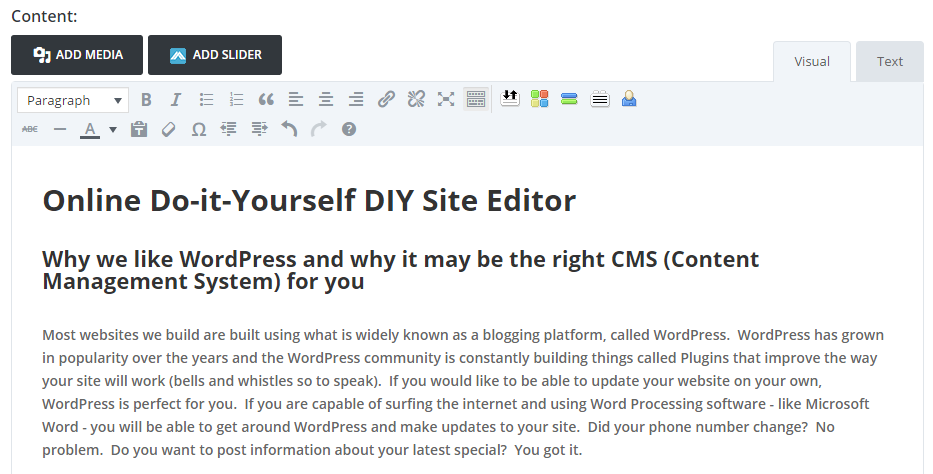The image size is (933, 474).
Task: Toggle the toolbar kitchen sink
Action: pyautogui.click(x=476, y=100)
